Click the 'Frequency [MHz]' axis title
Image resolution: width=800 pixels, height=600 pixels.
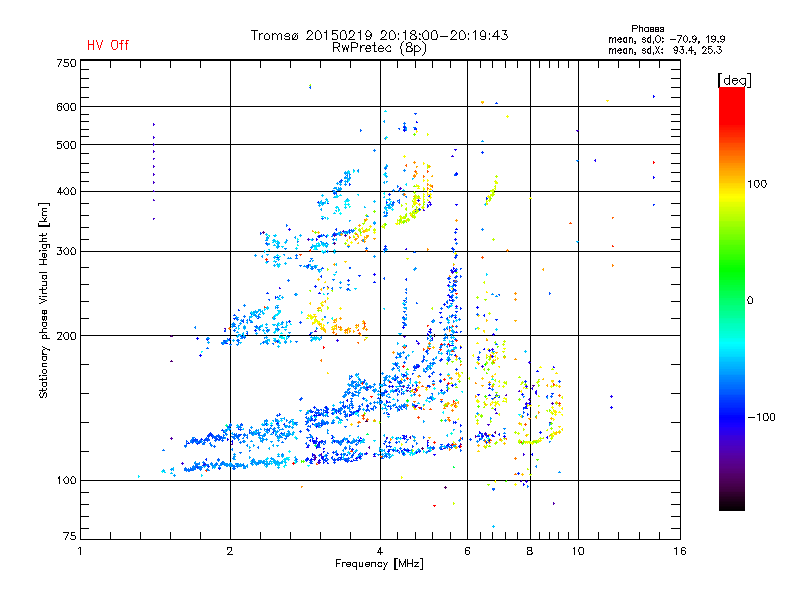pos(379,564)
